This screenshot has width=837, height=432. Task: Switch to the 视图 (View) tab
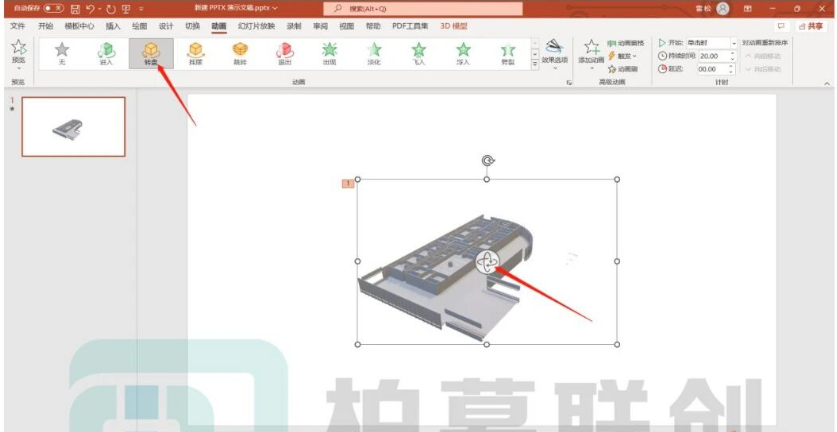click(346, 26)
